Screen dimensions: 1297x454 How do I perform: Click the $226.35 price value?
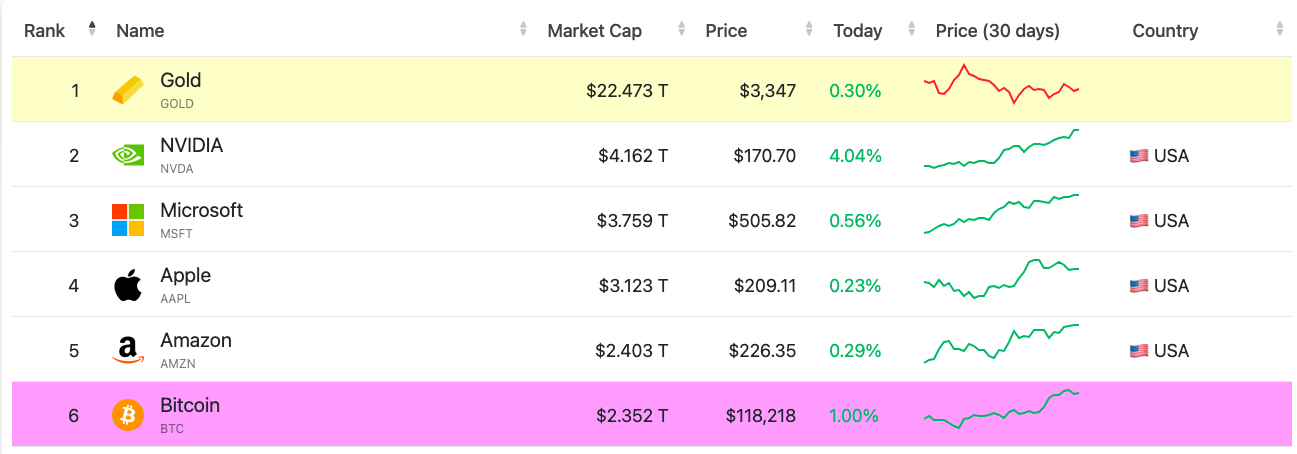[x=762, y=351]
